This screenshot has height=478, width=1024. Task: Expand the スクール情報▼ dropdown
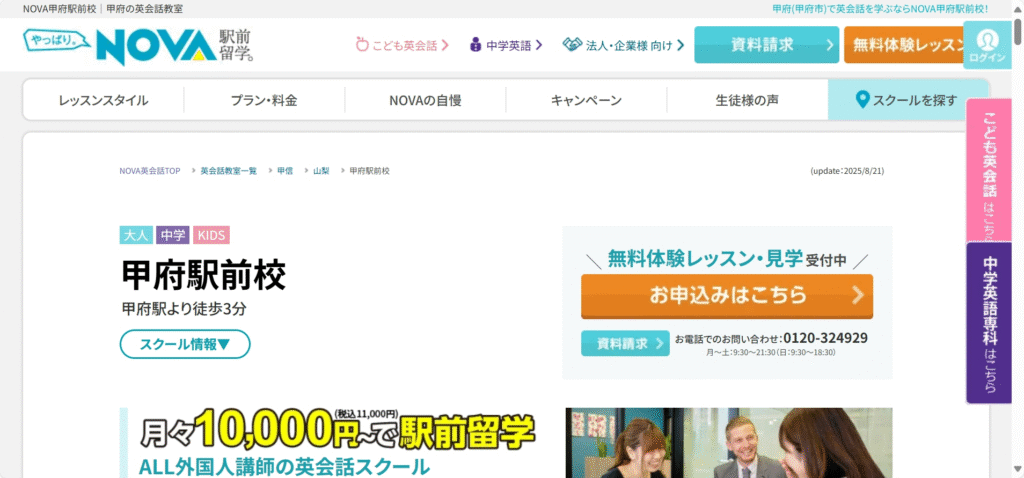[185, 344]
